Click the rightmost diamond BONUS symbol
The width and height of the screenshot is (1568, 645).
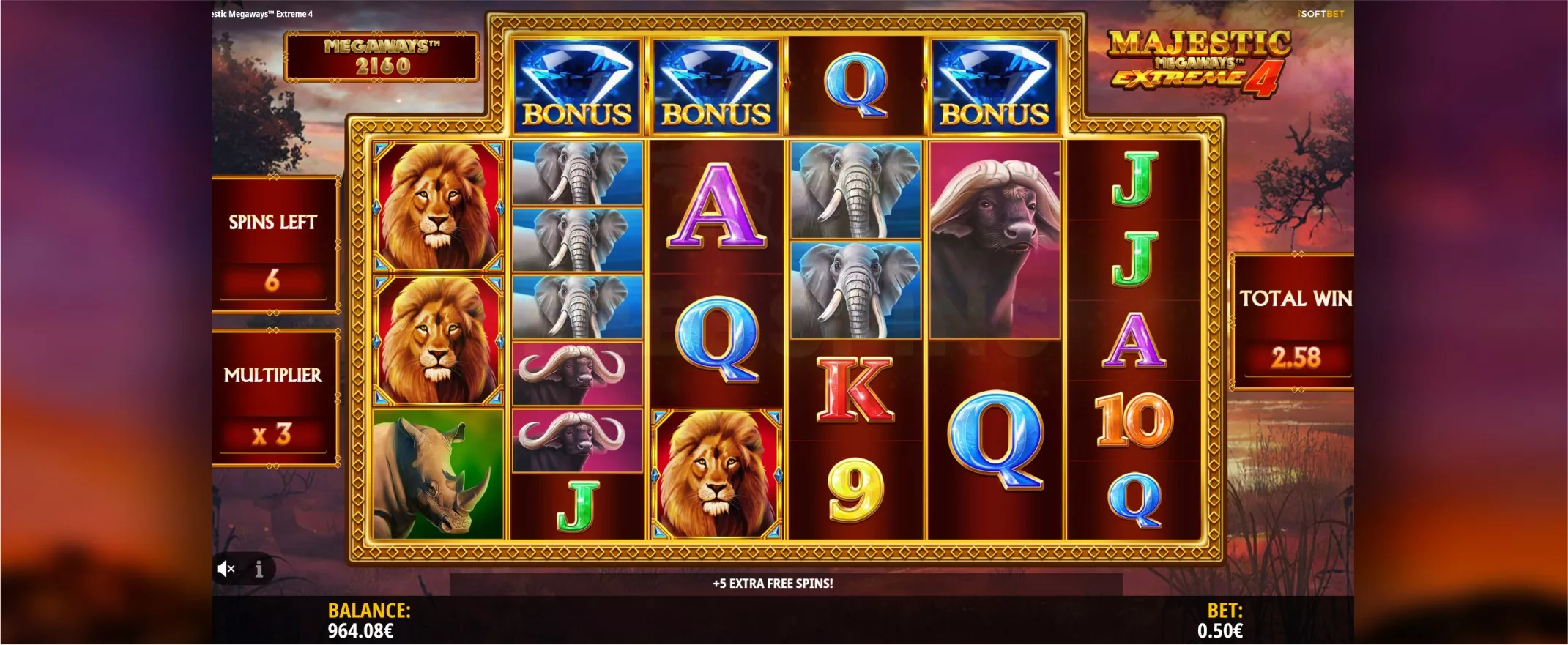pyautogui.click(x=995, y=86)
